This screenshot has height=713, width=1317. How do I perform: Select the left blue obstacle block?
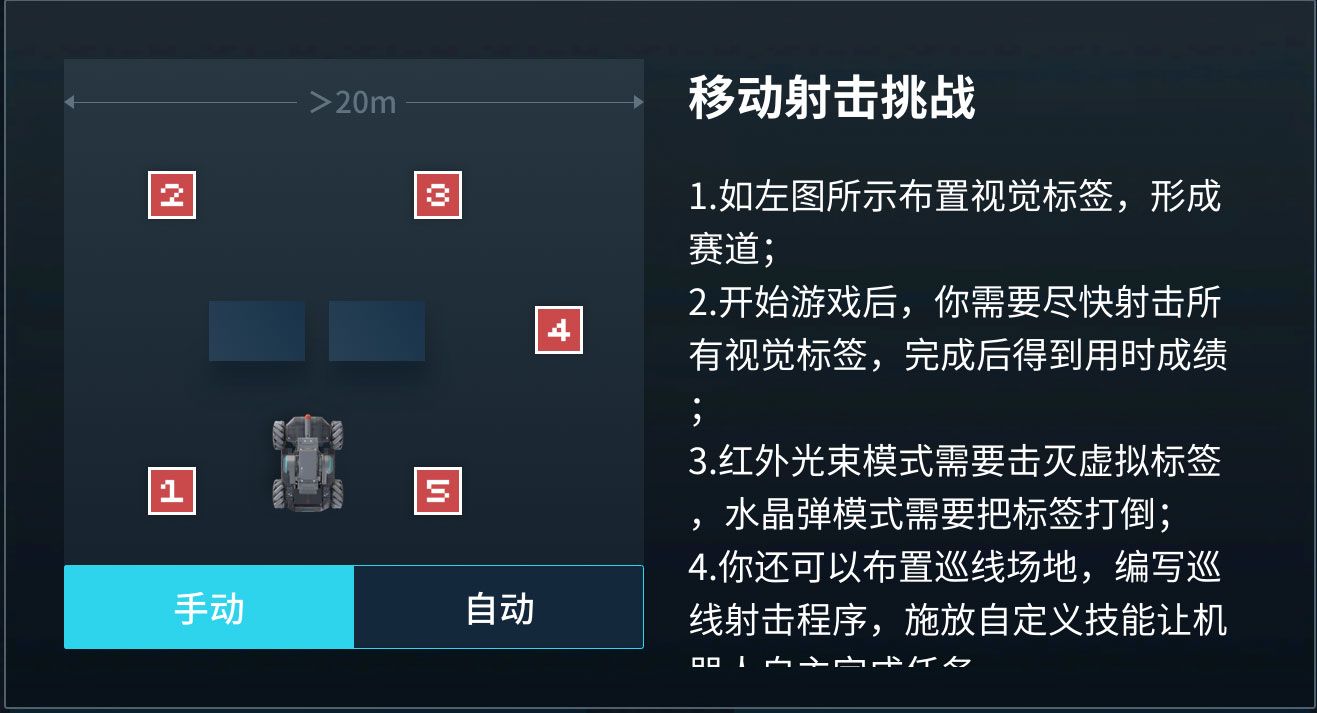click(257, 331)
